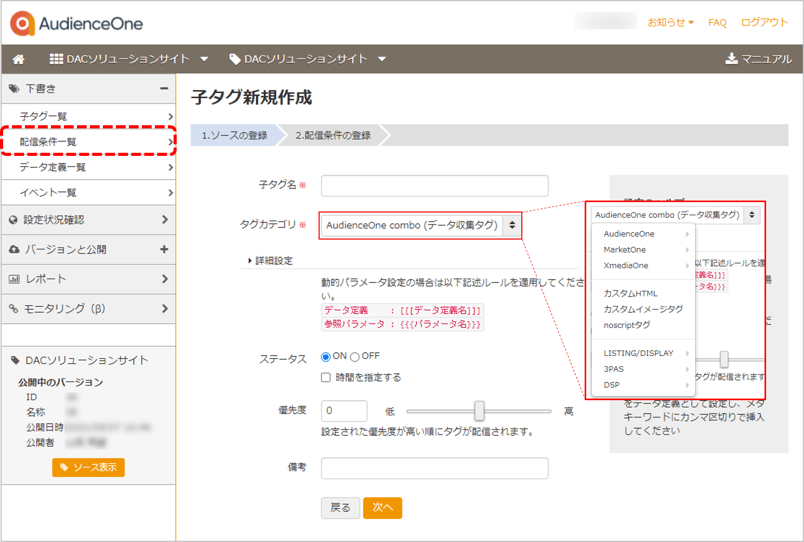Check the 時間を指定する checkbox
This screenshot has height=542, width=804.
click(x=326, y=377)
